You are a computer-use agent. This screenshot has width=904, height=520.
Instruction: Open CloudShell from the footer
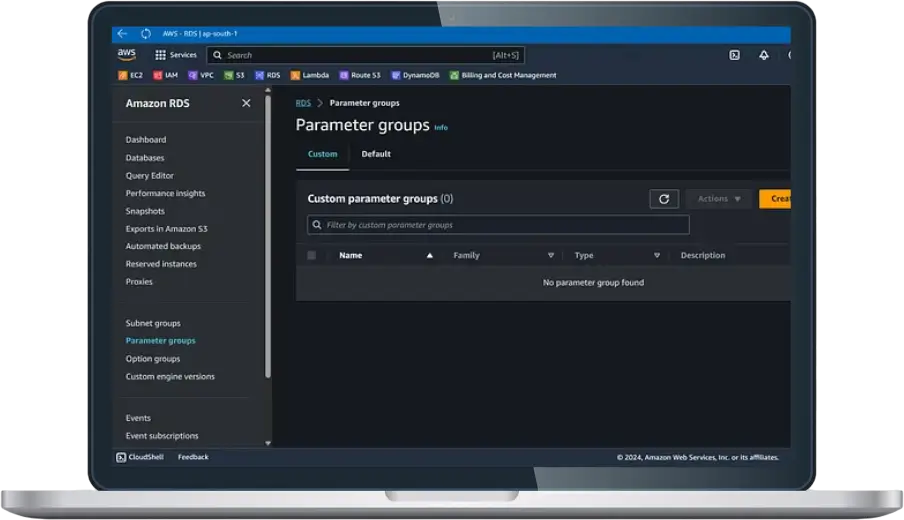tap(140, 457)
